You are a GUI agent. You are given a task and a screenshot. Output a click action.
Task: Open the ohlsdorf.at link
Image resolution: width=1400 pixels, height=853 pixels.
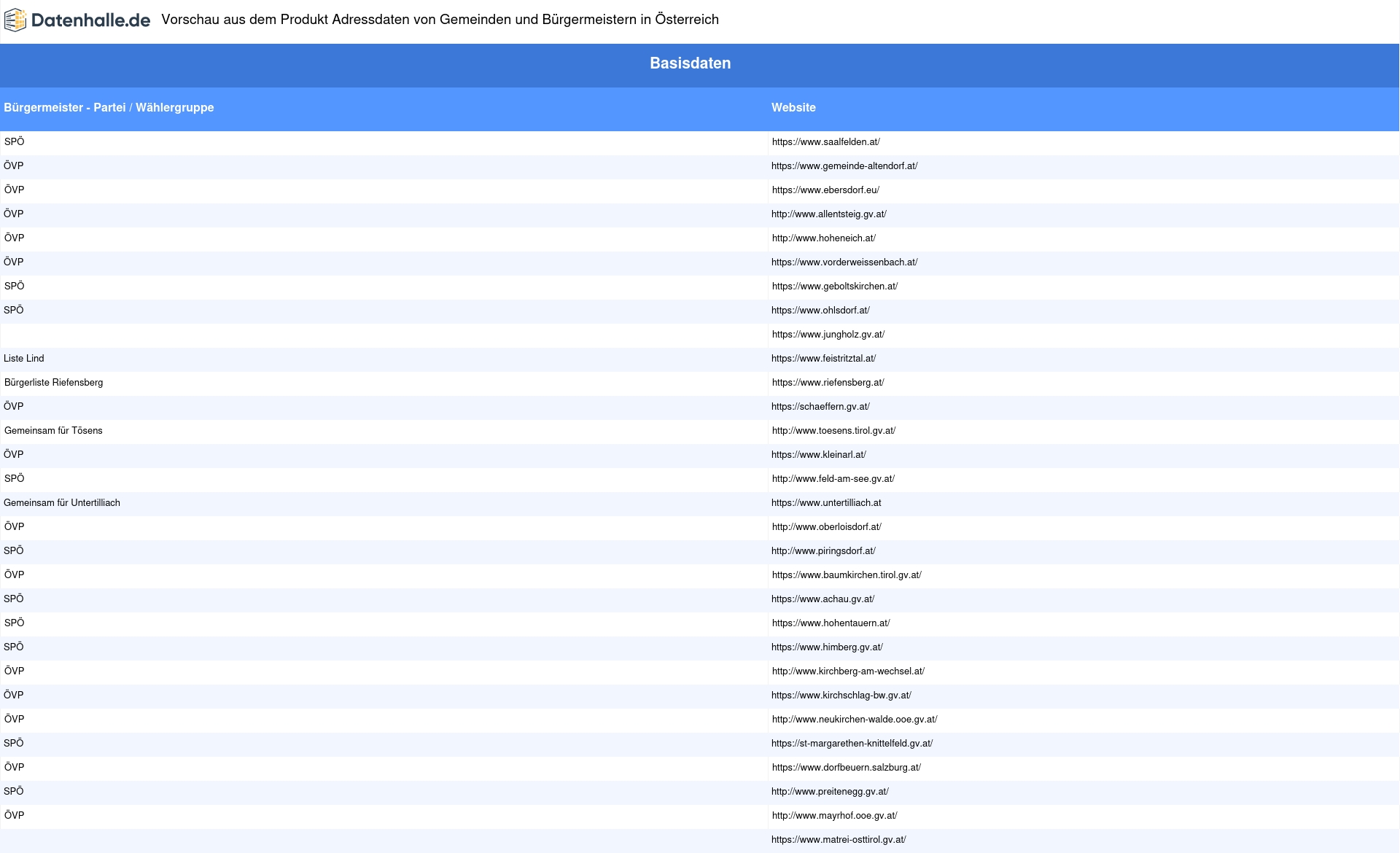point(820,311)
